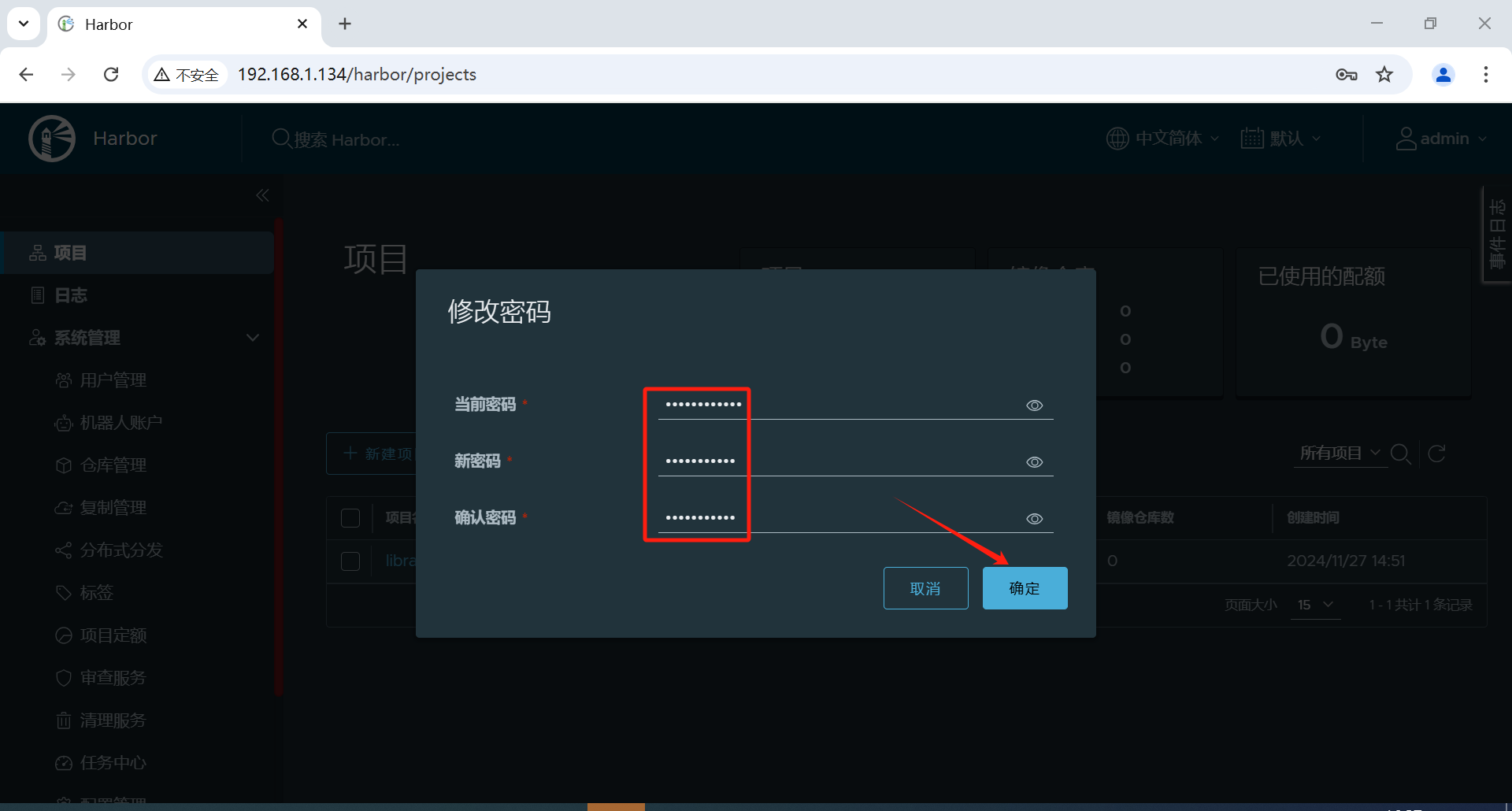Cancel the dialog with 取消 button
The image size is (1512, 811).
pos(925,588)
